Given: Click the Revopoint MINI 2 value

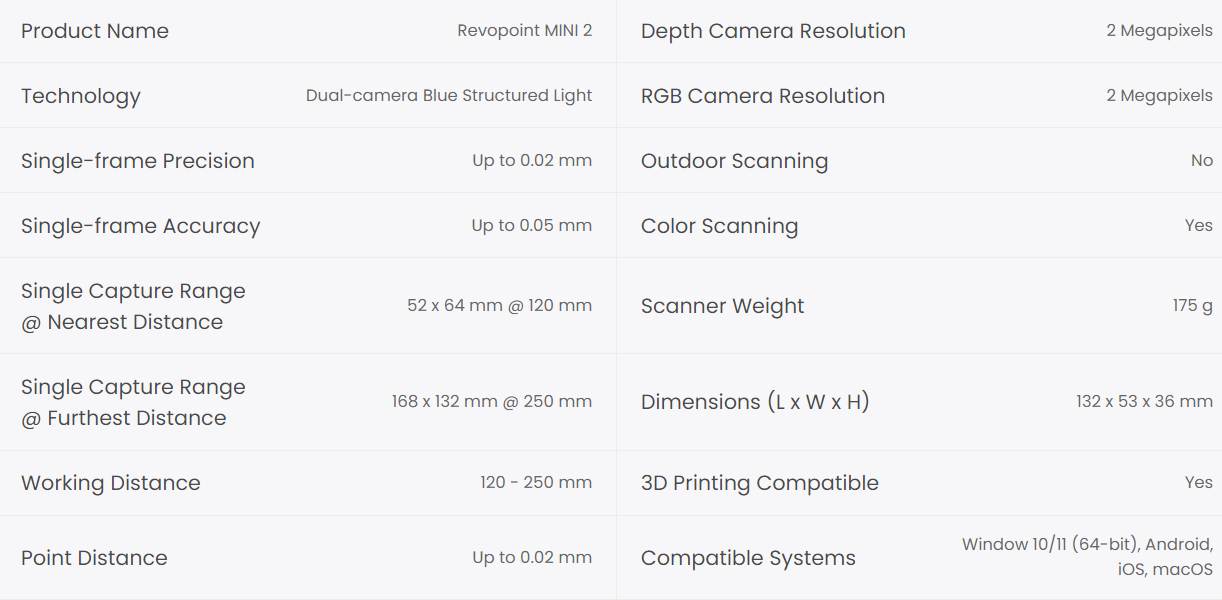Looking at the screenshot, I should [x=524, y=31].
